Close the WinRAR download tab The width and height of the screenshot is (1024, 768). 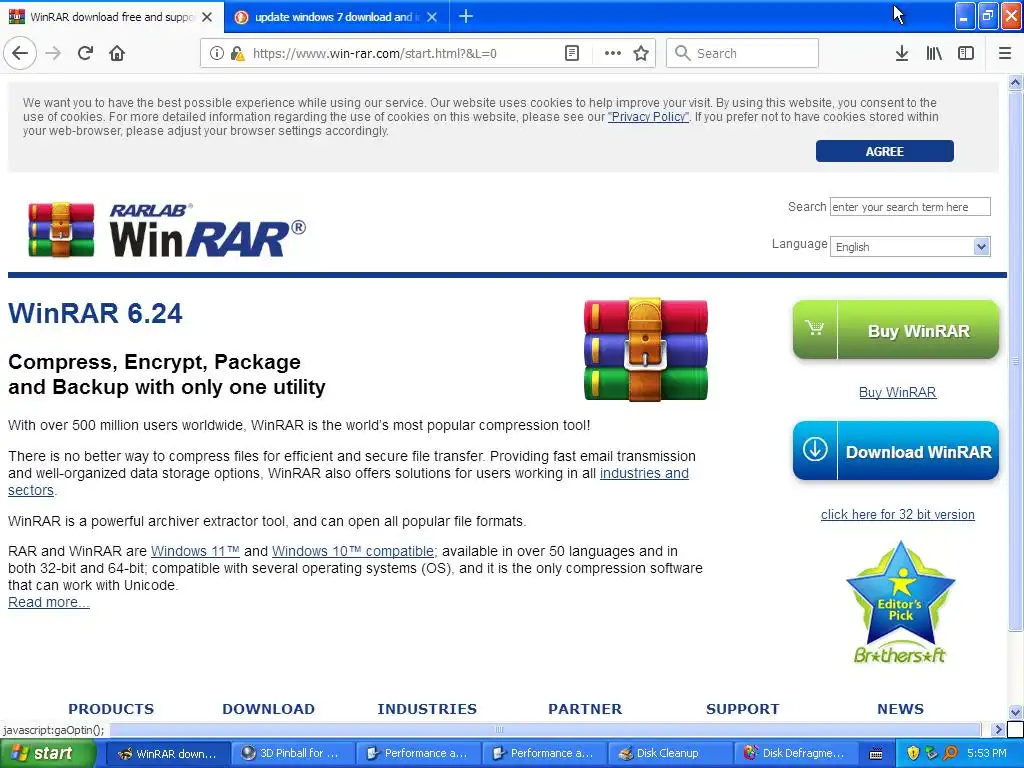(x=207, y=17)
